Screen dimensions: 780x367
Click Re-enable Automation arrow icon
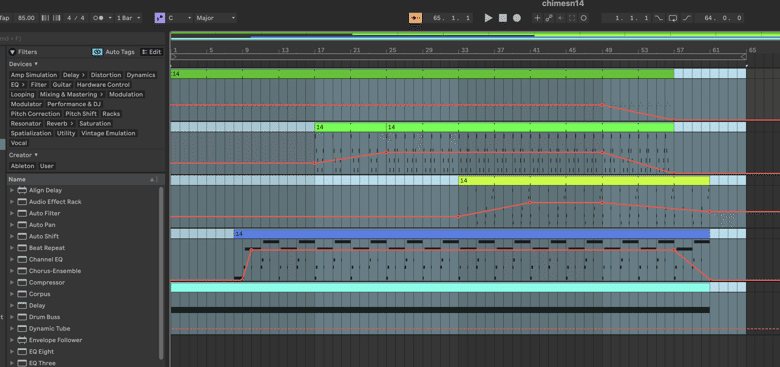pyautogui.click(x=561, y=18)
